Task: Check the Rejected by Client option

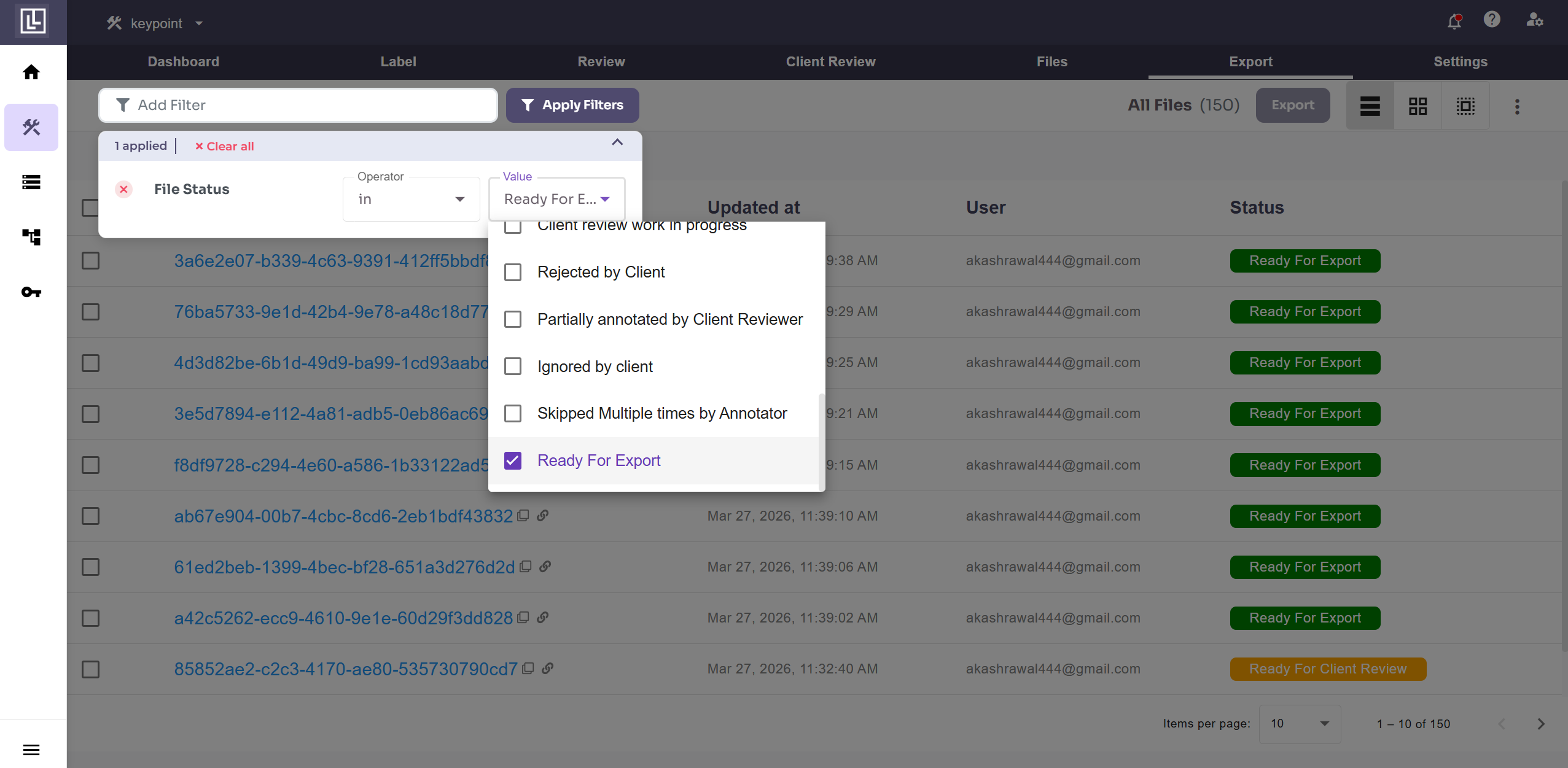Action: tap(513, 272)
